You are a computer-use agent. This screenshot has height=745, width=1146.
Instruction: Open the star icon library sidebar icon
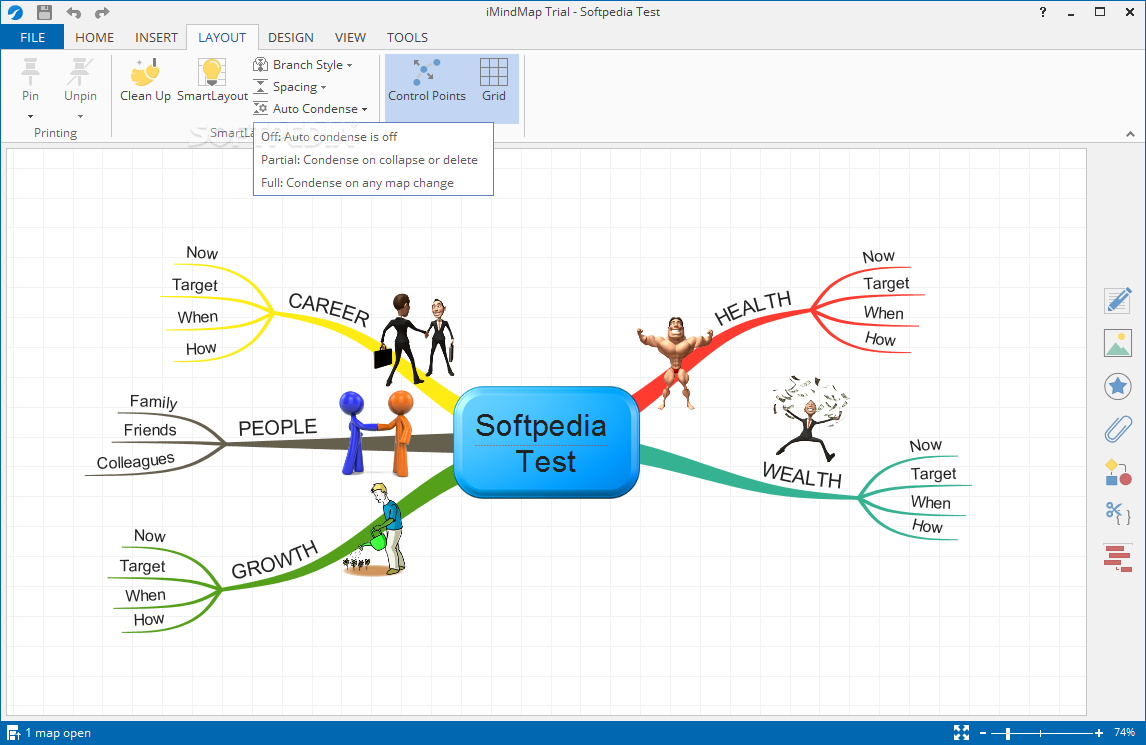[x=1117, y=386]
